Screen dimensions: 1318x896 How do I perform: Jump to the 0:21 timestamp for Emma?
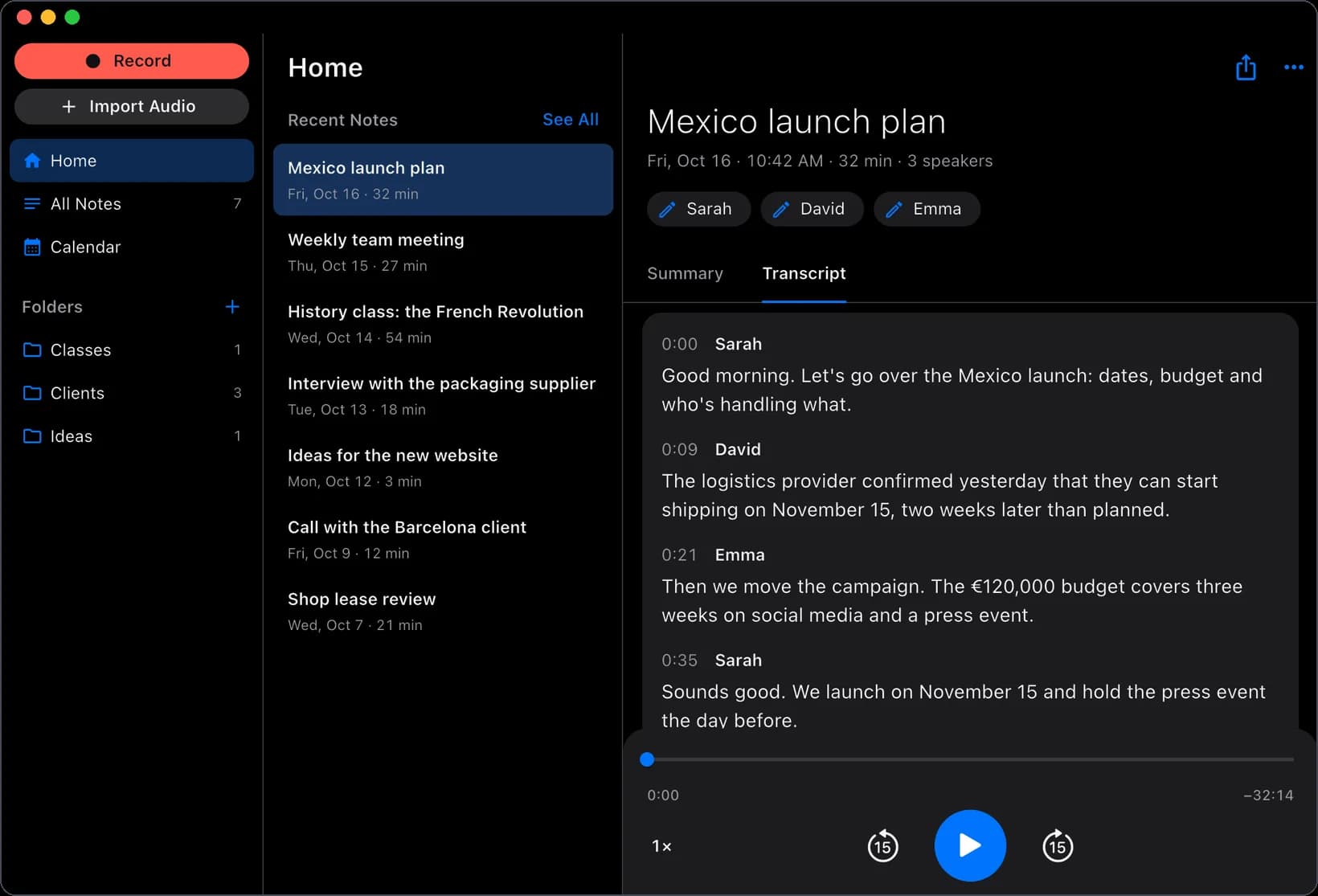coord(679,554)
